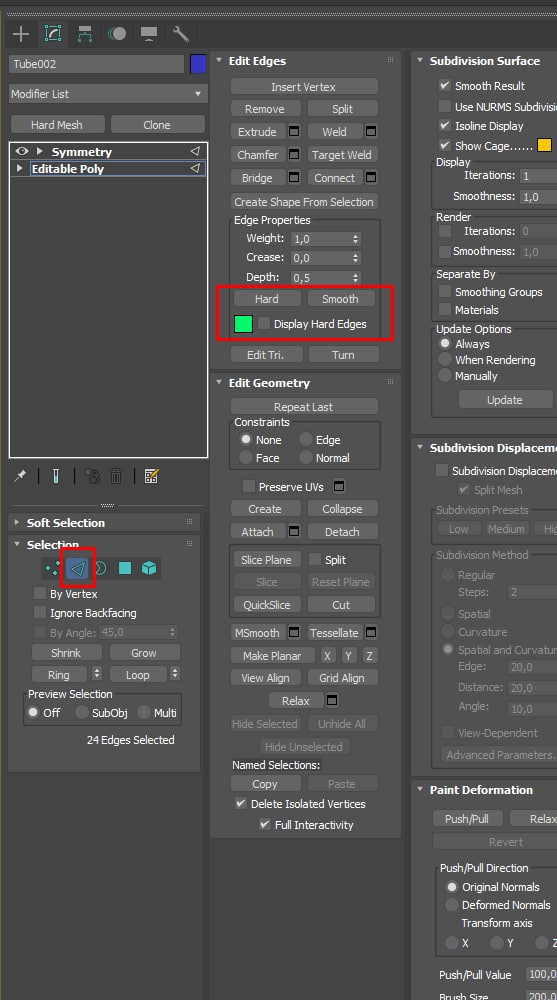The image size is (557, 1000).
Task: Click Make Unique icon under stack
Action: pos(92,476)
